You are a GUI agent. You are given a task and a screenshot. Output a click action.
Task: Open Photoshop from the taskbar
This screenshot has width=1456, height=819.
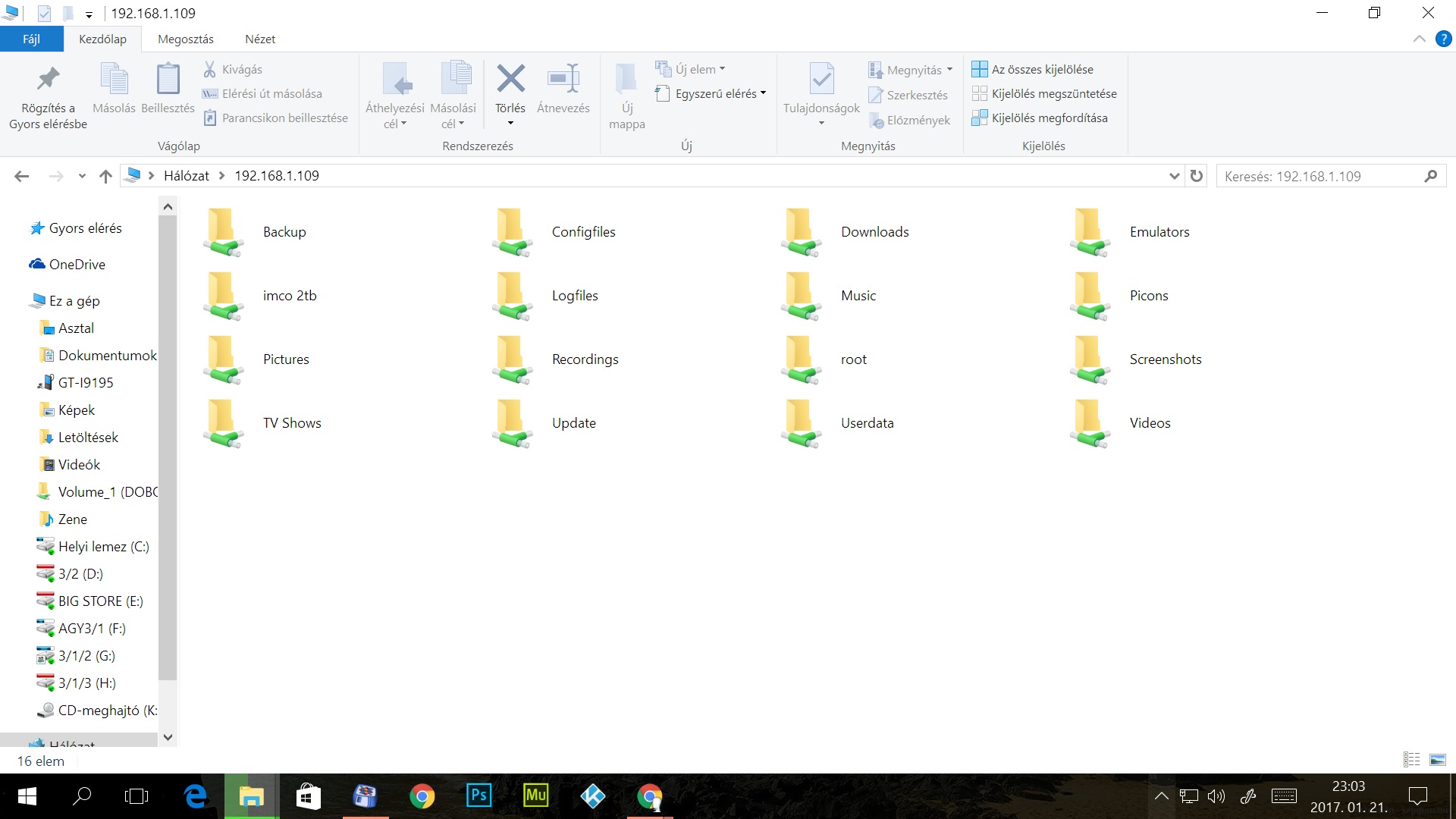[479, 795]
